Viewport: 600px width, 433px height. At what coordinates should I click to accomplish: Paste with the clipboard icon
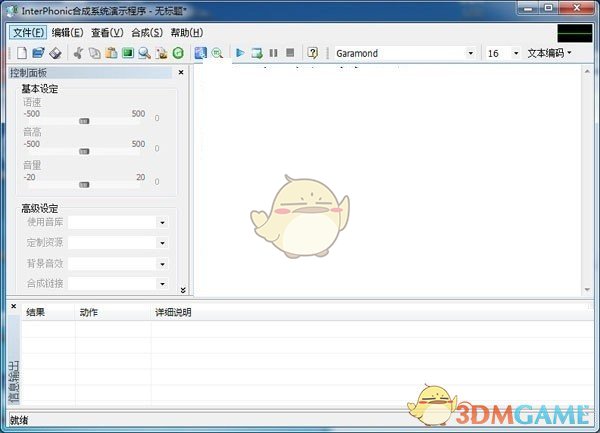(x=111, y=53)
